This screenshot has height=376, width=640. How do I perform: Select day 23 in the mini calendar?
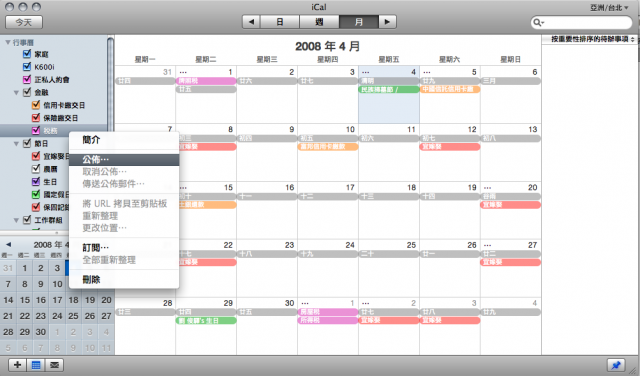tap(41, 316)
